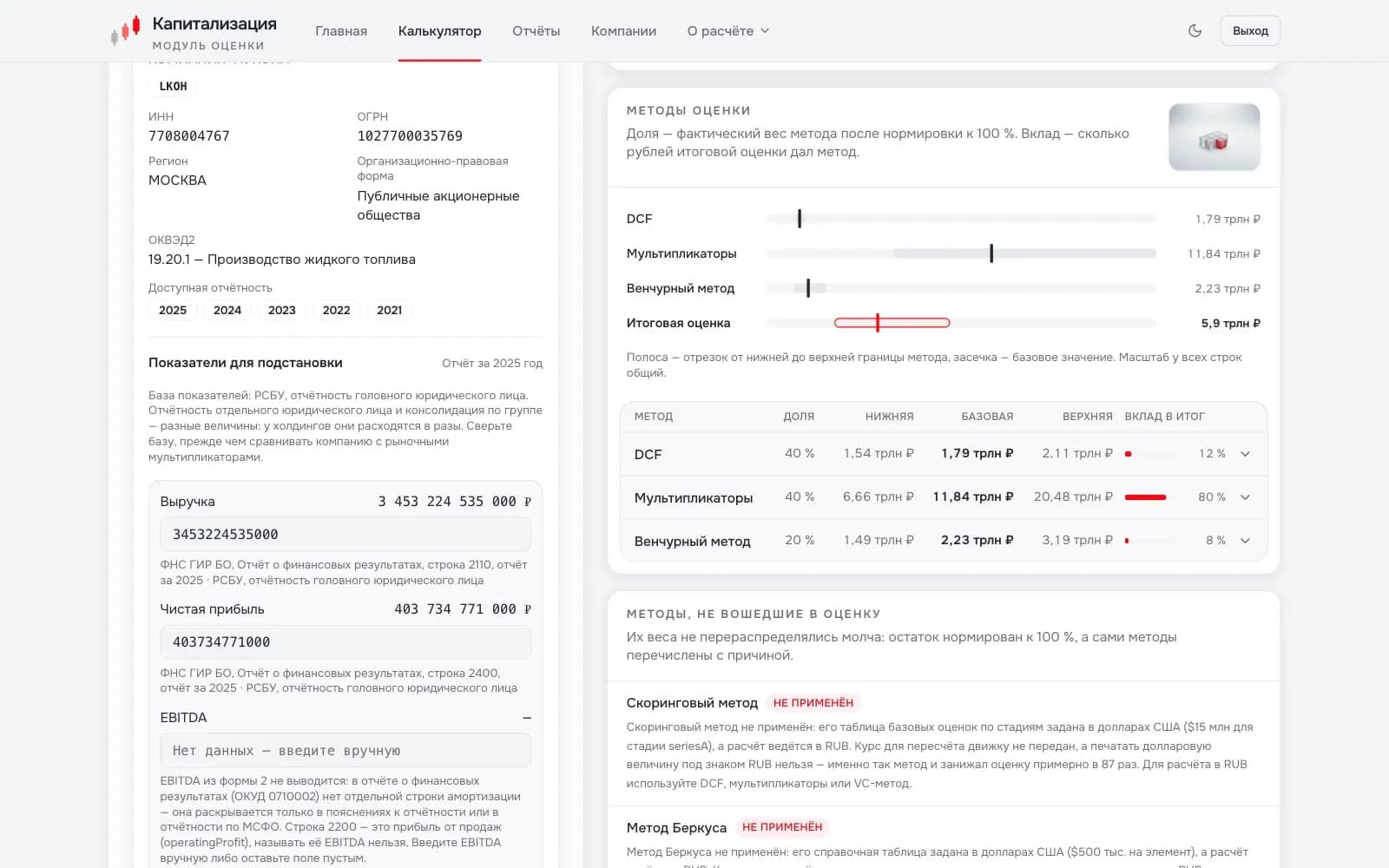Click the Венчурный метод range bar marker
The height and width of the screenshot is (868, 1389).
(x=808, y=288)
